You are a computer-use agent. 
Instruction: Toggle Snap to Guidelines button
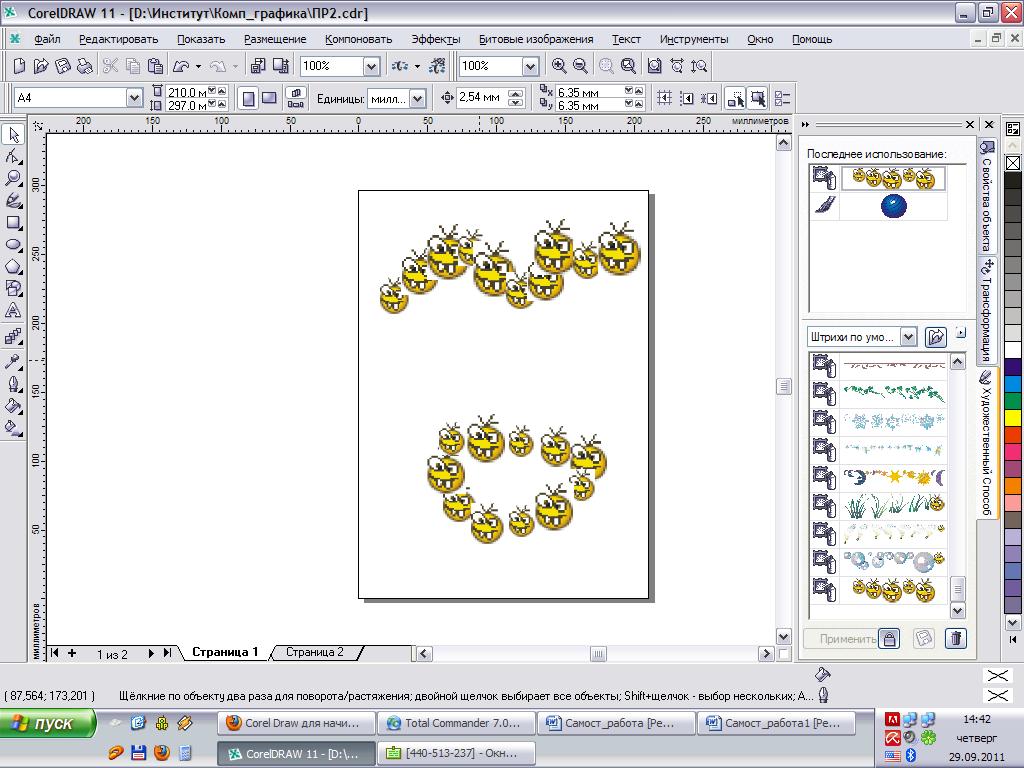pyautogui.click(x=686, y=99)
